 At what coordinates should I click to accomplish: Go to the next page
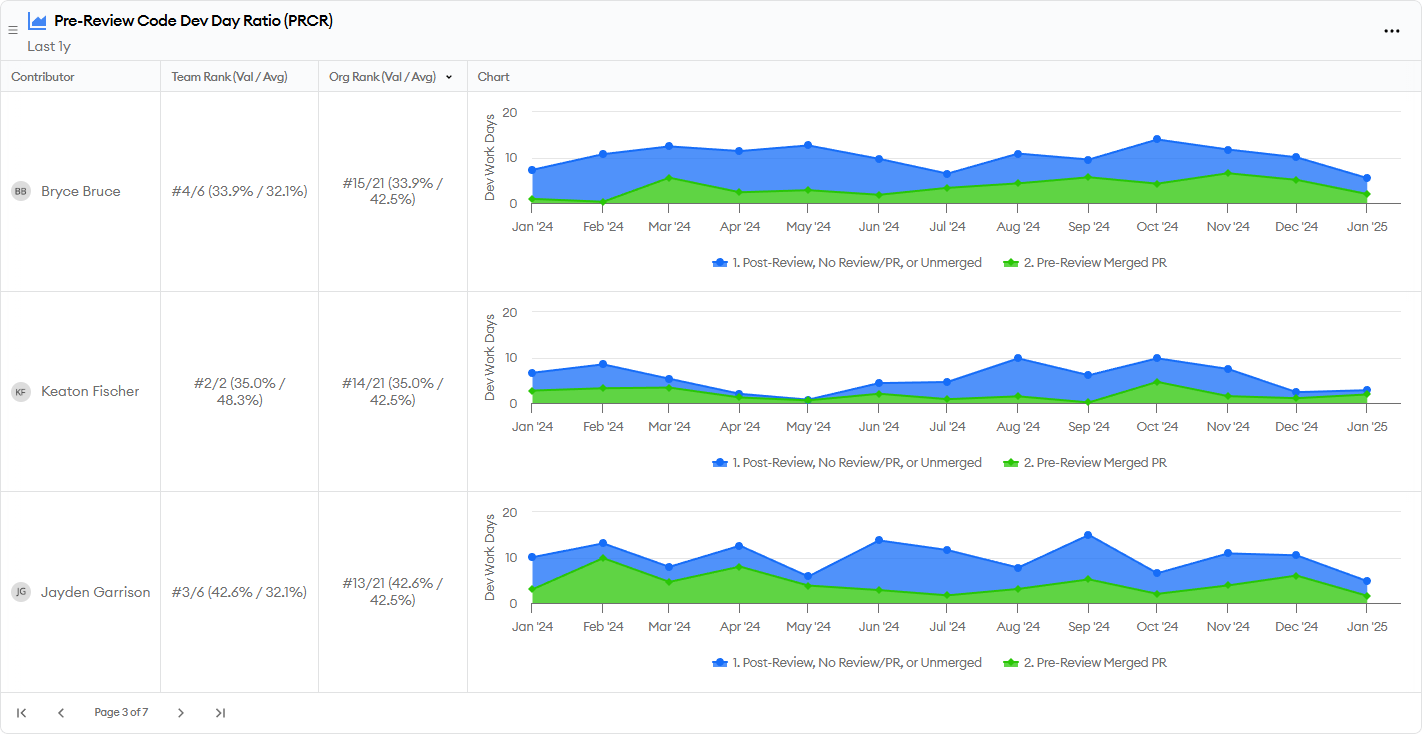[180, 713]
